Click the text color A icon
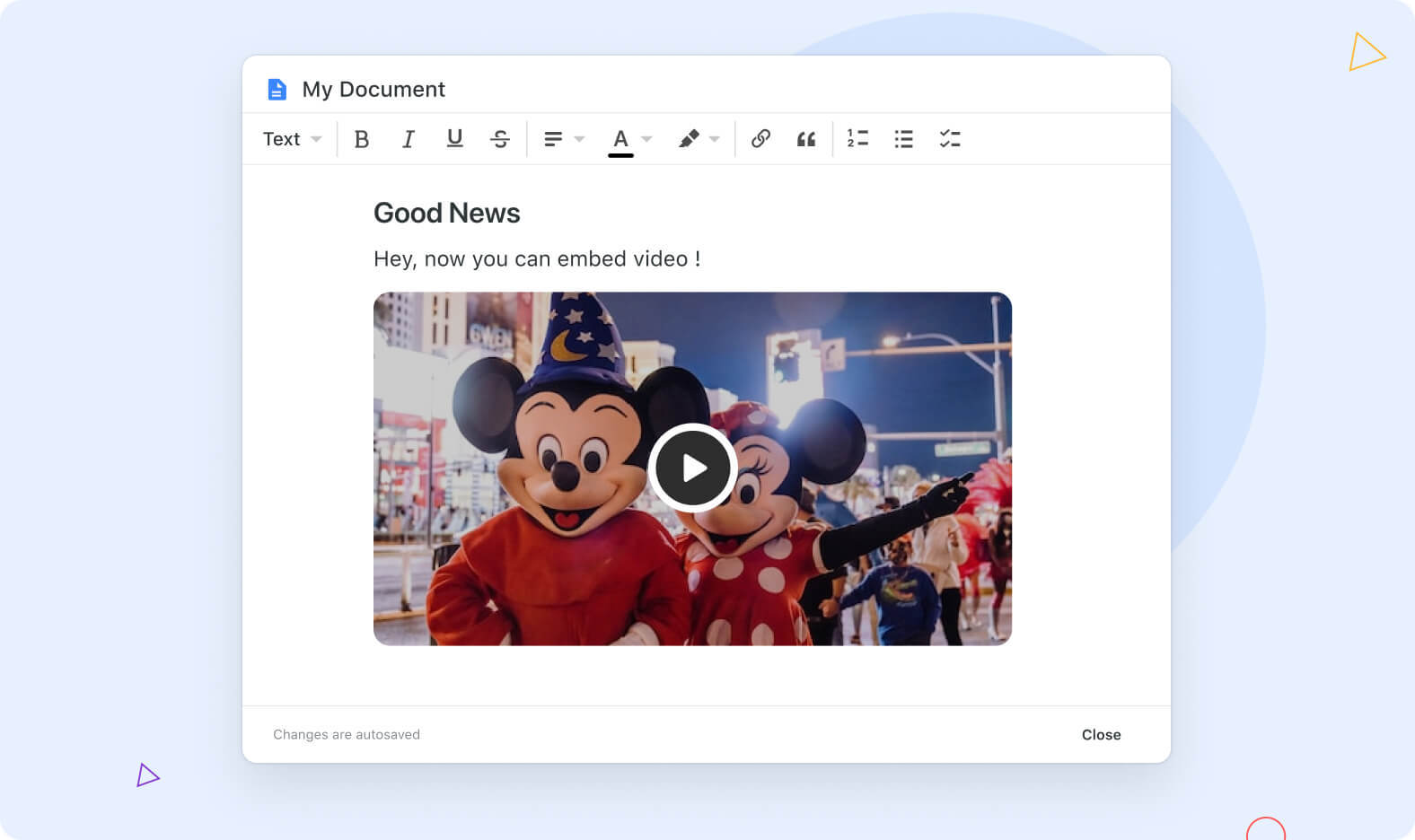Viewport: 1415px width, 840px height. pos(620,141)
